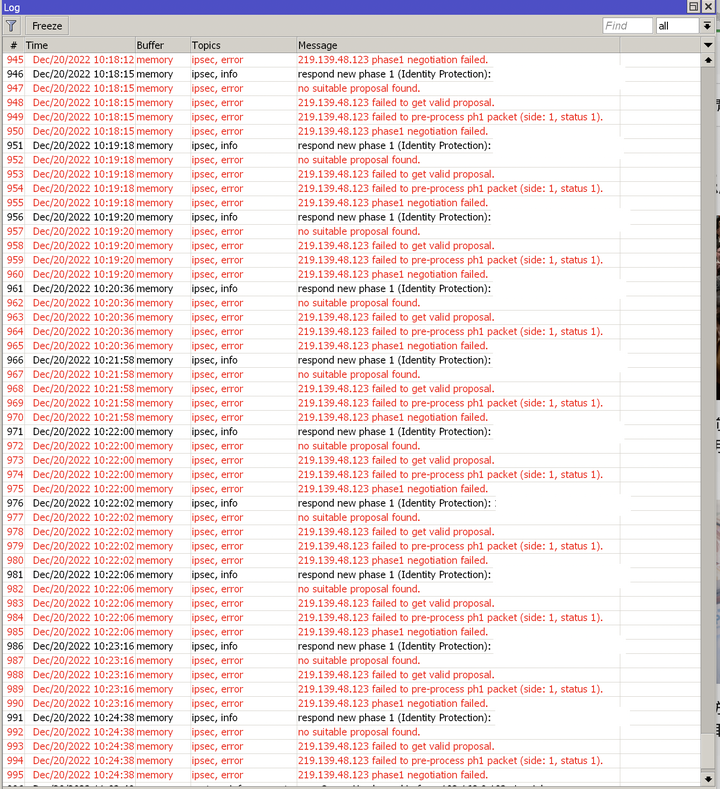Select row 976 'respond new phase 1' message
This screenshot has width=720, height=789.
click(x=394, y=503)
